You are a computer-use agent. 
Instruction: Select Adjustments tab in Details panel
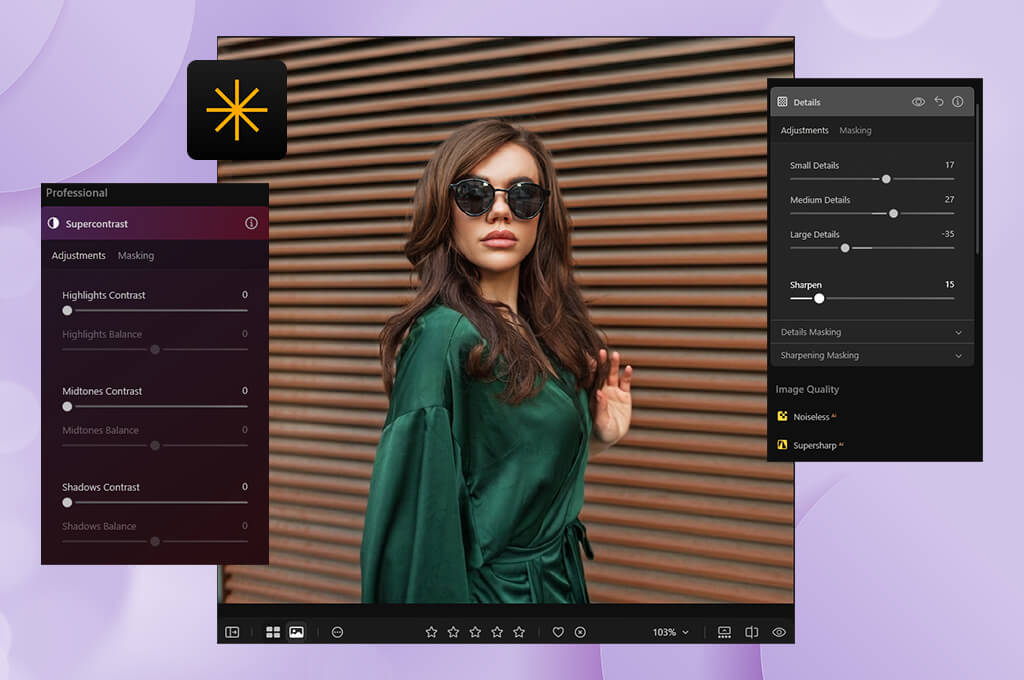click(805, 131)
